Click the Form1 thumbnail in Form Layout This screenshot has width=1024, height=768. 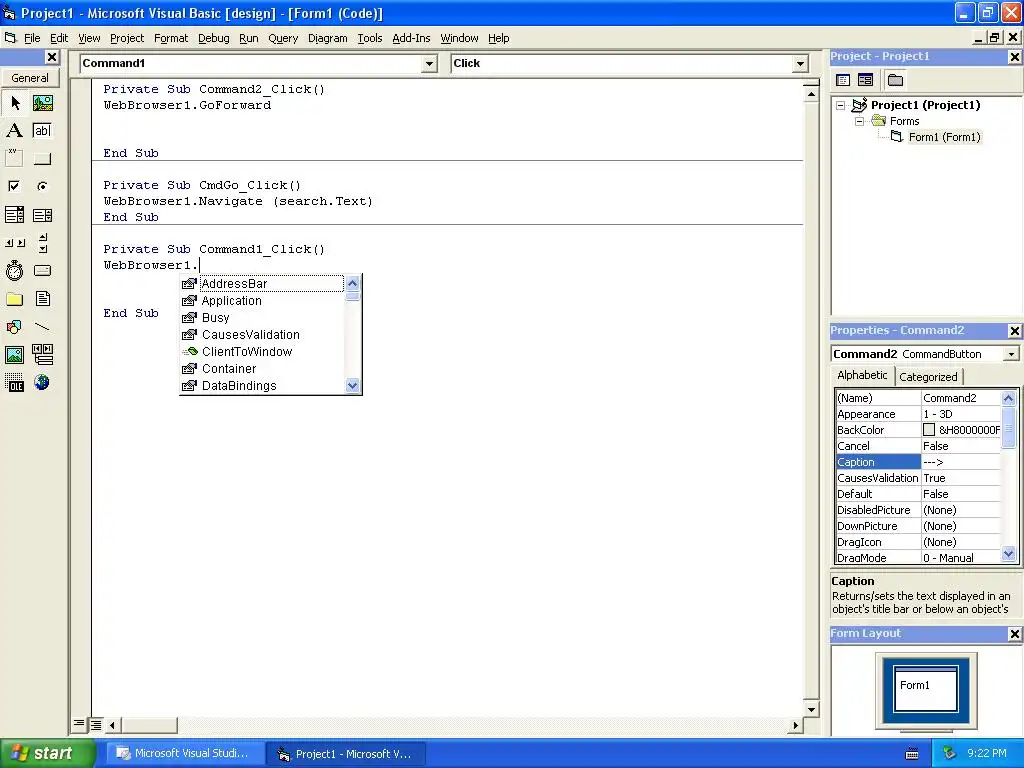925,688
